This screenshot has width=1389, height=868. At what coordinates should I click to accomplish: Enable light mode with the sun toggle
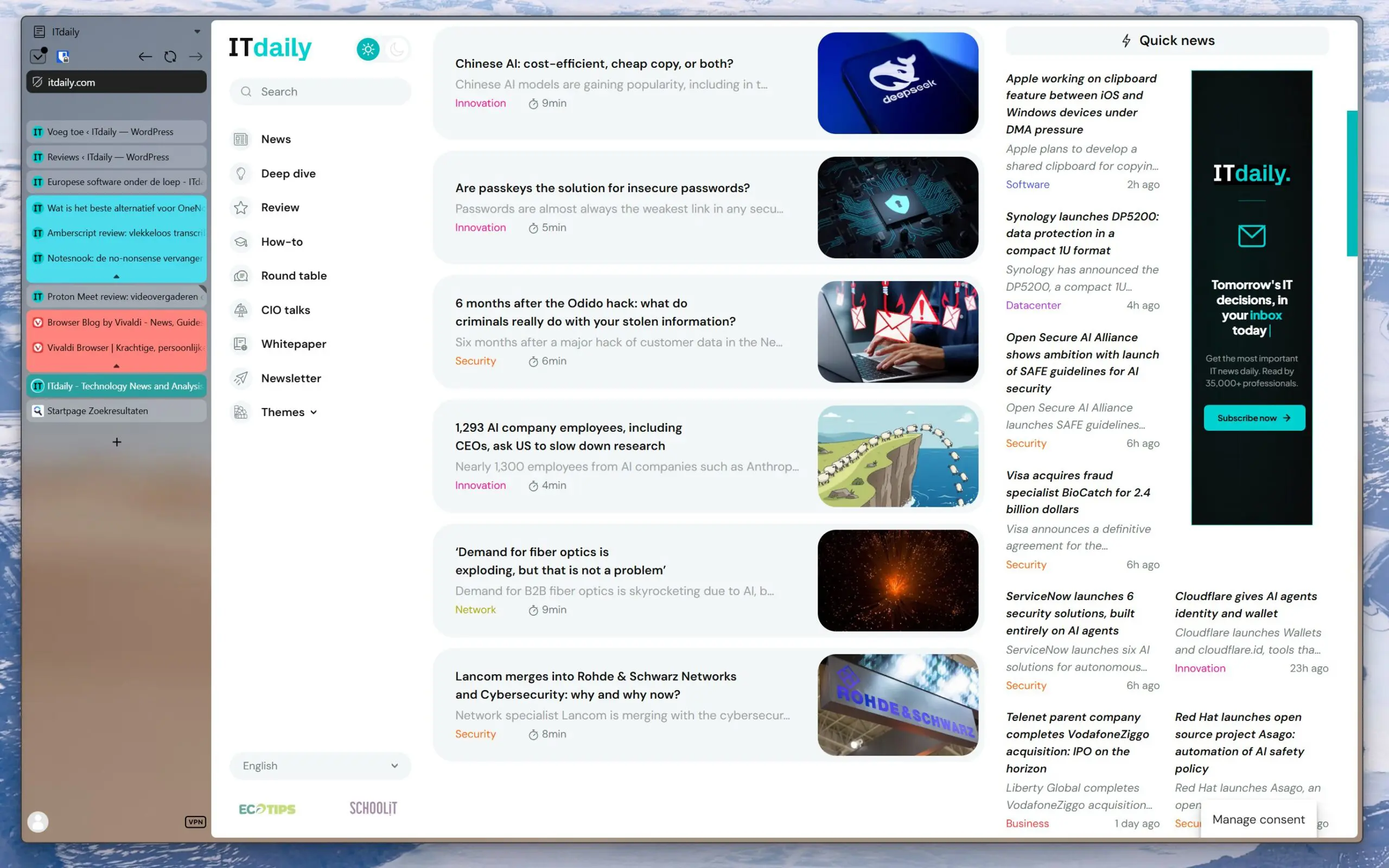pyautogui.click(x=368, y=49)
